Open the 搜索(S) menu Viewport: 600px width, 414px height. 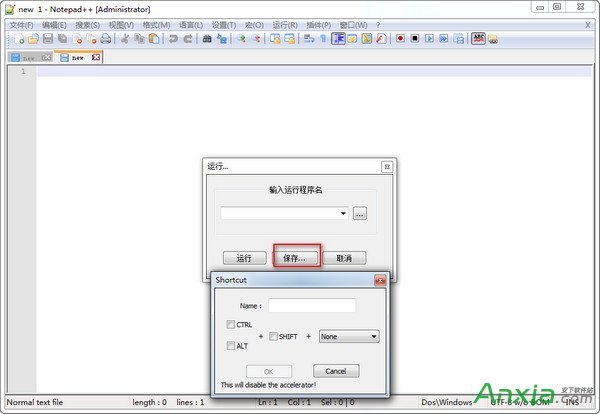coord(88,25)
